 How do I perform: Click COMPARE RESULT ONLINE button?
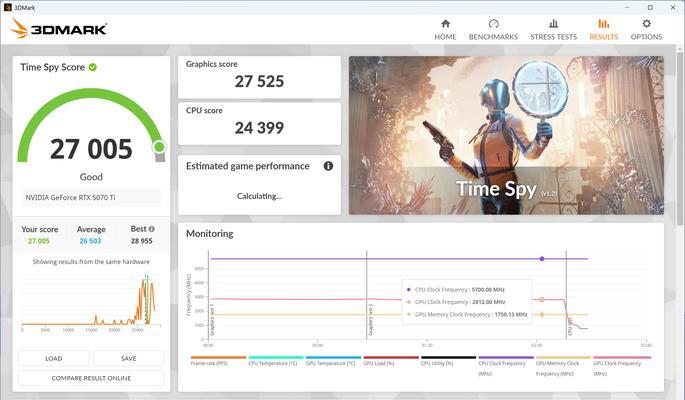(91, 378)
